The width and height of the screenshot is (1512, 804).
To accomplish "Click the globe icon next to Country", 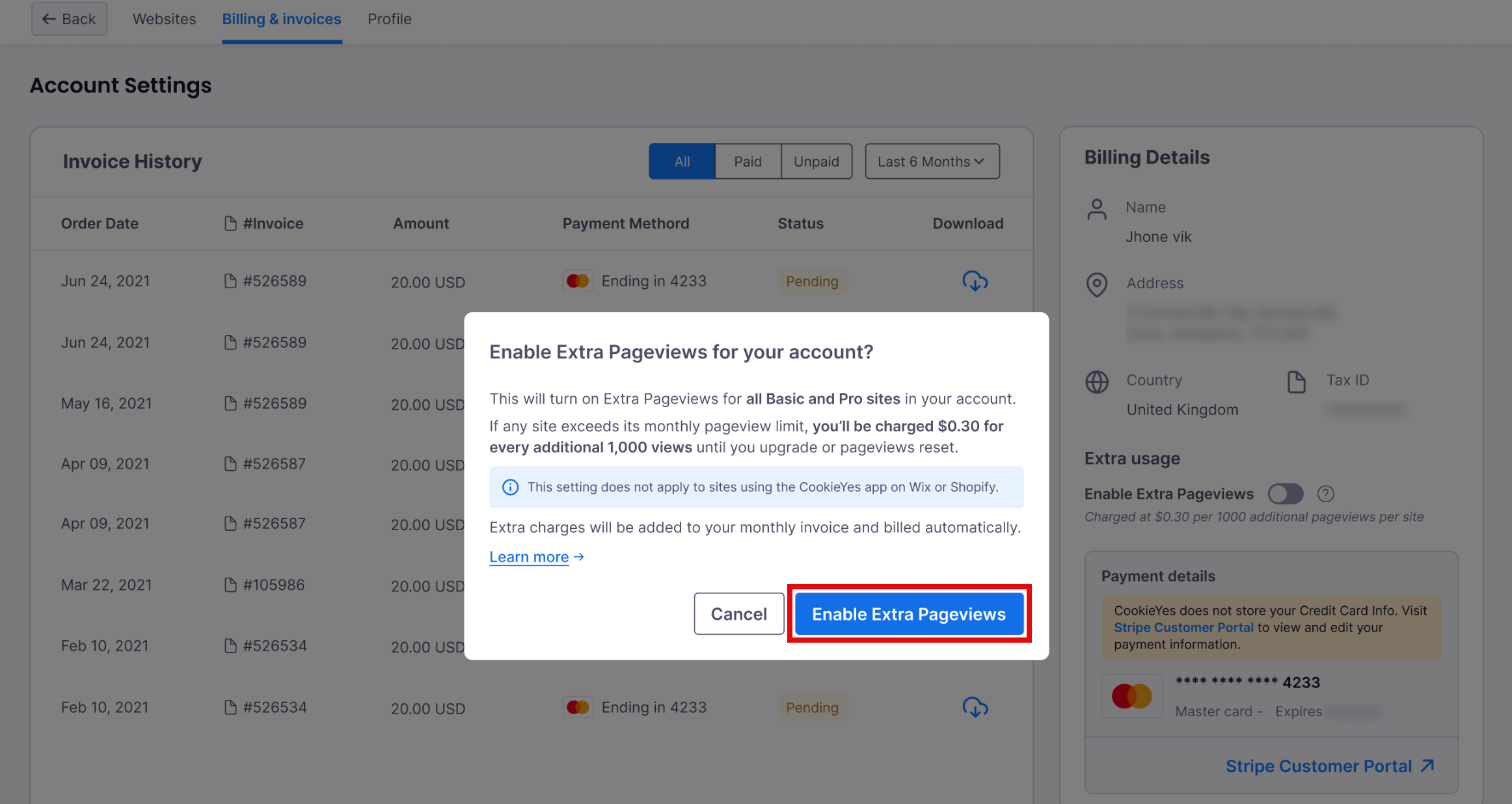I will [x=1097, y=382].
